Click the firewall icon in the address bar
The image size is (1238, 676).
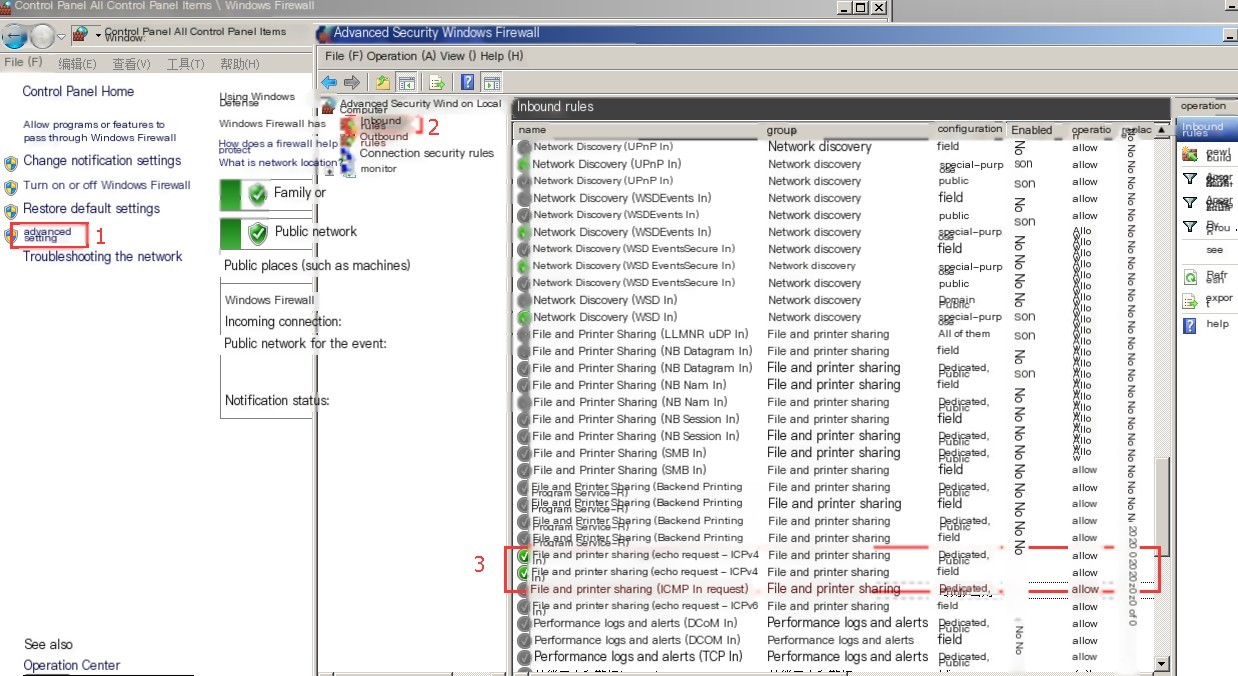click(80, 36)
